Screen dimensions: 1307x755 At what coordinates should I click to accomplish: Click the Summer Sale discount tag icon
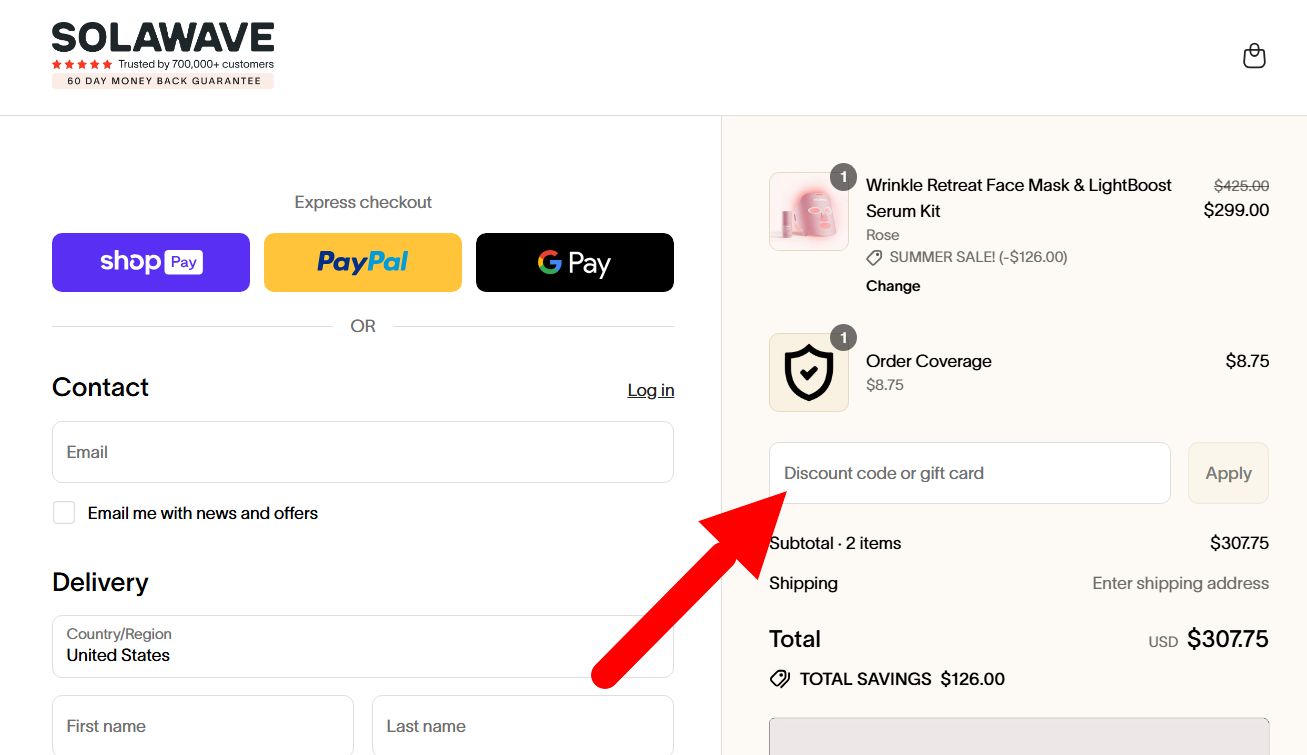(x=874, y=258)
